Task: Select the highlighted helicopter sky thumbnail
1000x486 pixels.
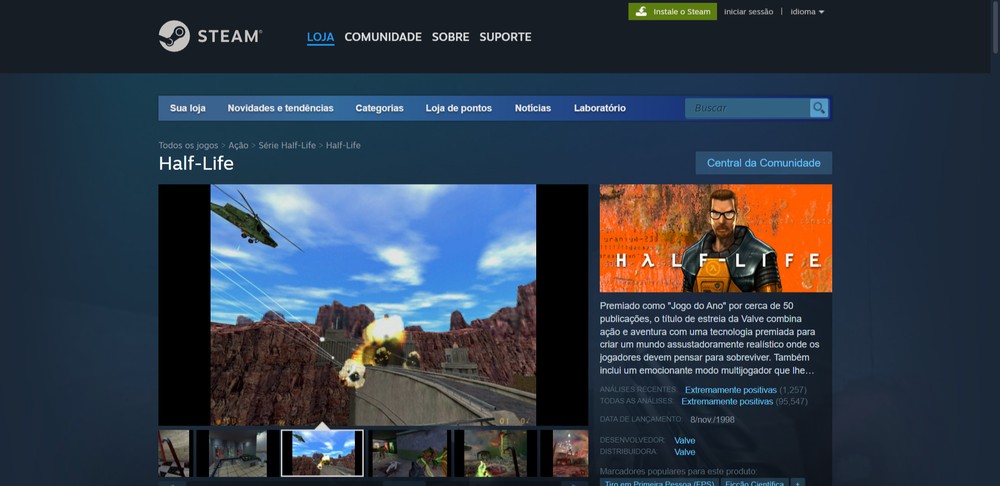Action: point(323,453)
